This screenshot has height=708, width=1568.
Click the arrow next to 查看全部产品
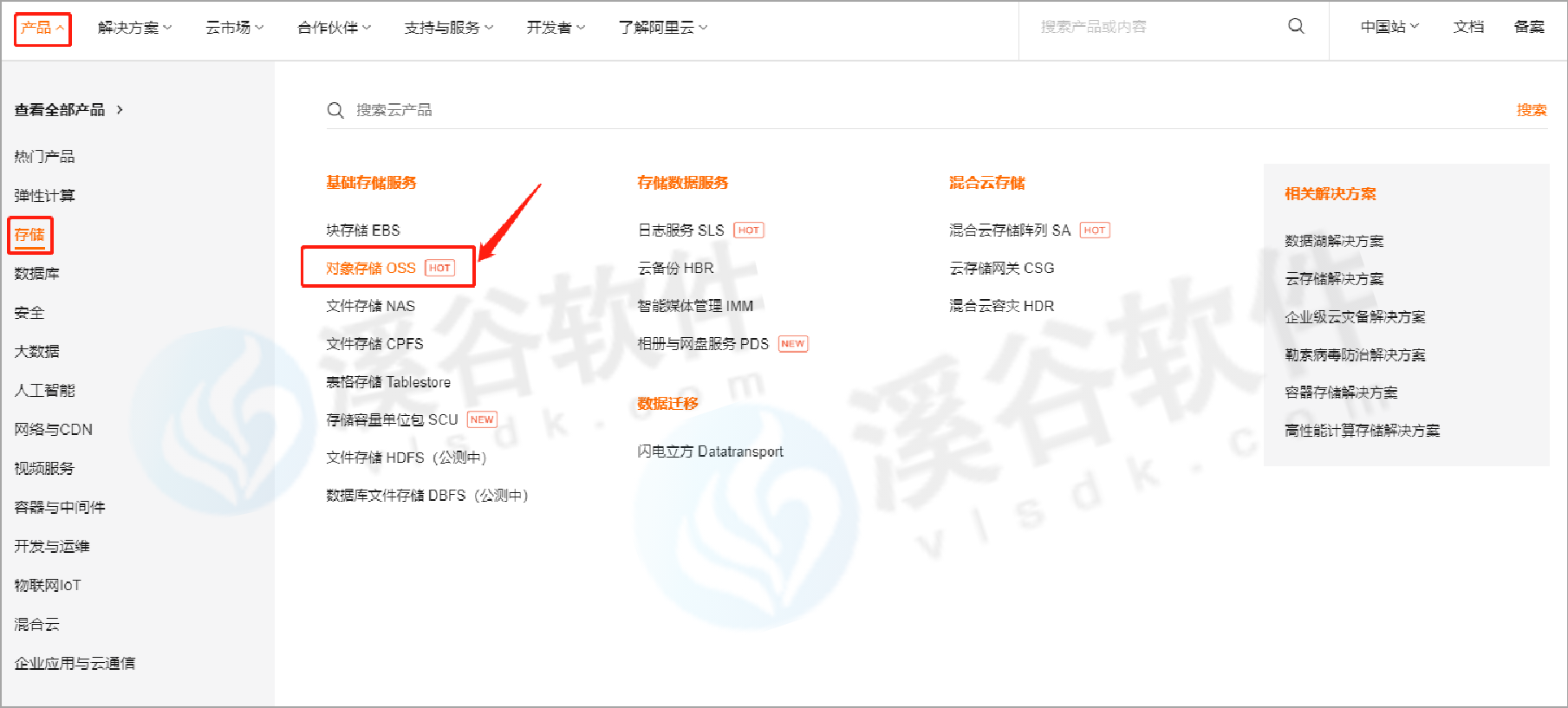click(x=120, y=110)
